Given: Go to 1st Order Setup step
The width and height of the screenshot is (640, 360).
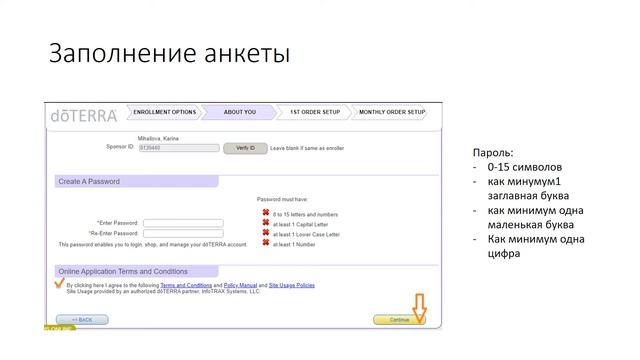Looking at the screenshot, I should coord(314,112).
